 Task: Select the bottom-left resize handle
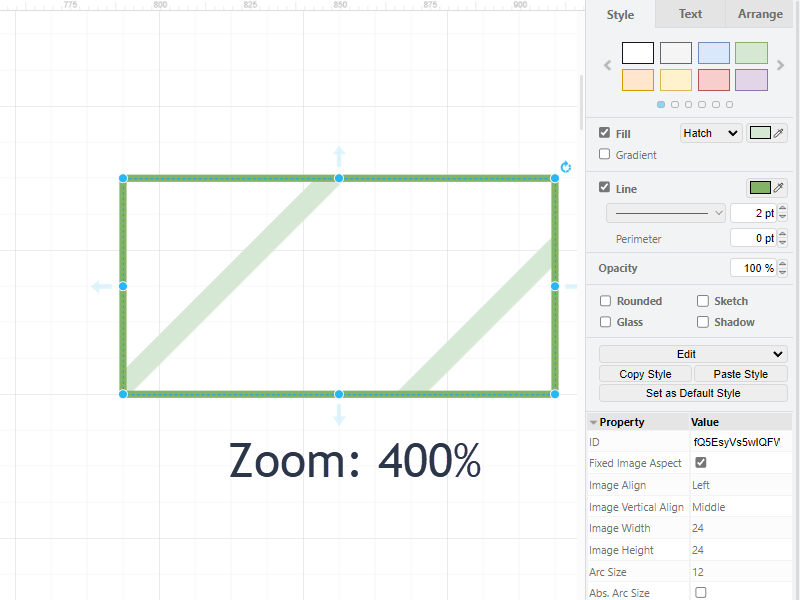coord(123,394)
